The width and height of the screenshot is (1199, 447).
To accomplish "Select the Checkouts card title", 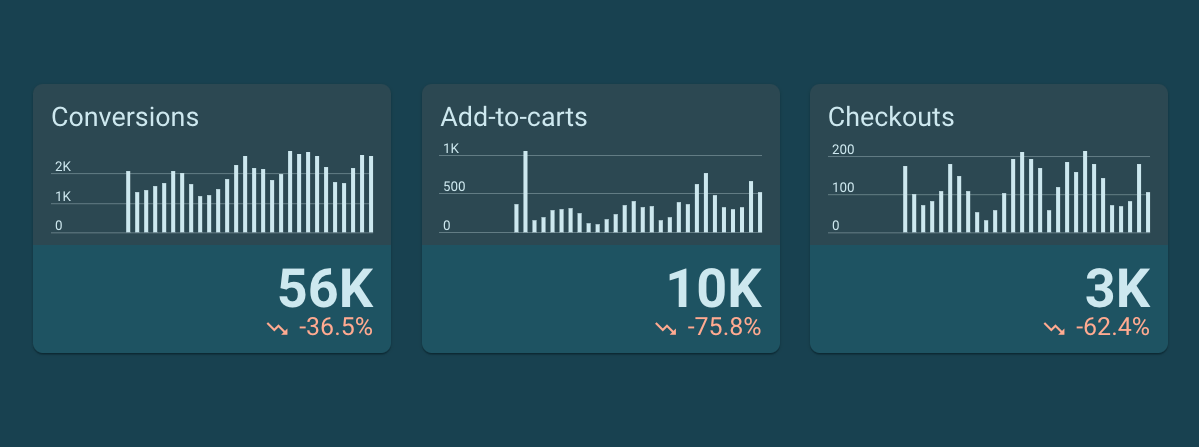I will pyautogui.click(x=891, y=118).
